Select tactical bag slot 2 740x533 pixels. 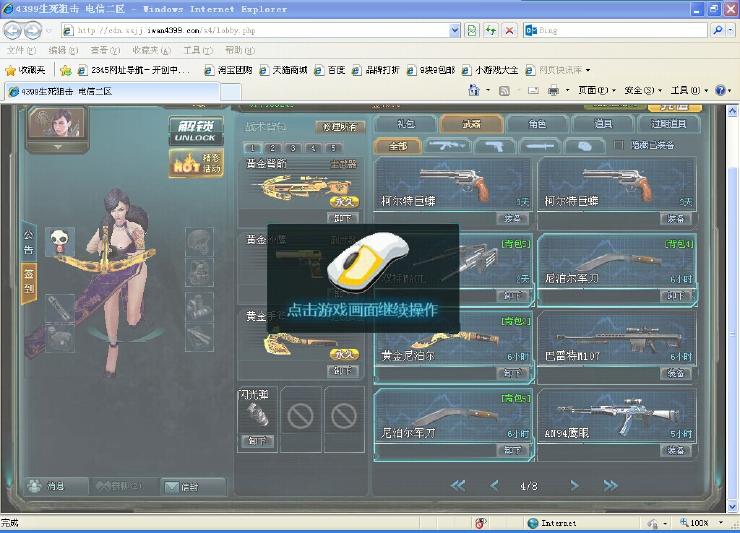click(x=272, y=148)
